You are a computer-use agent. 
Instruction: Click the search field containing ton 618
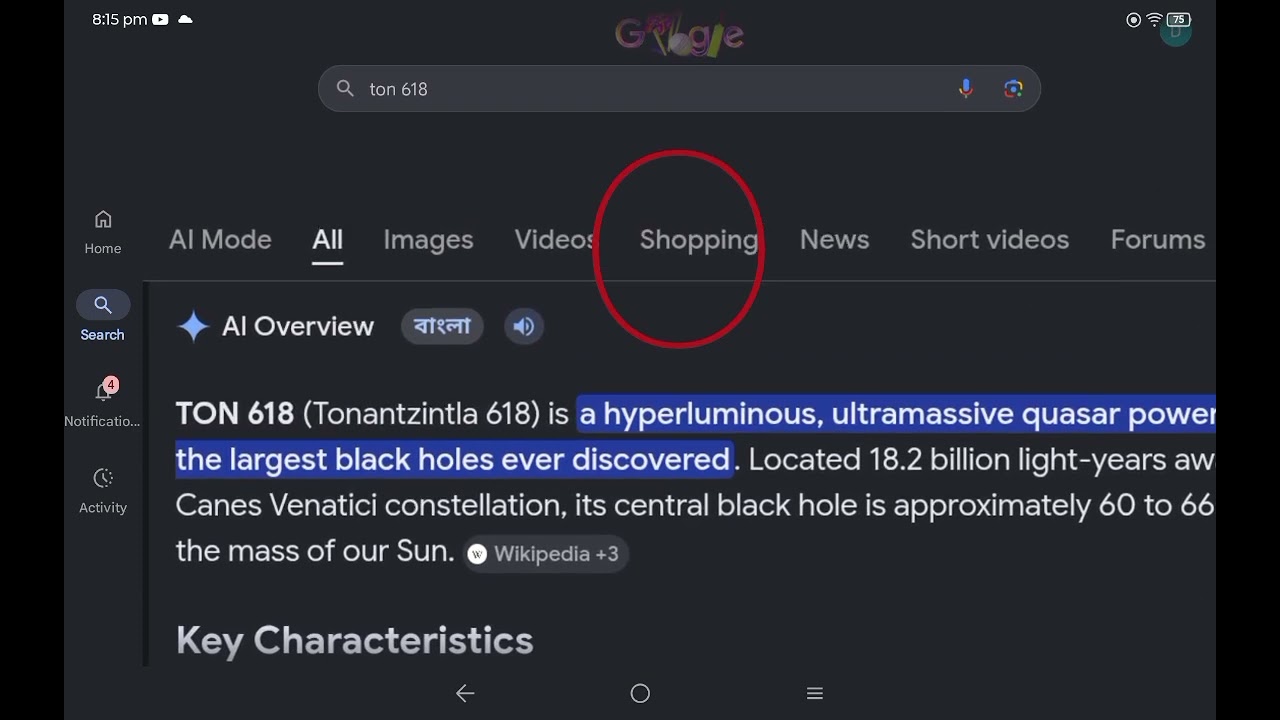coord(679,89)
